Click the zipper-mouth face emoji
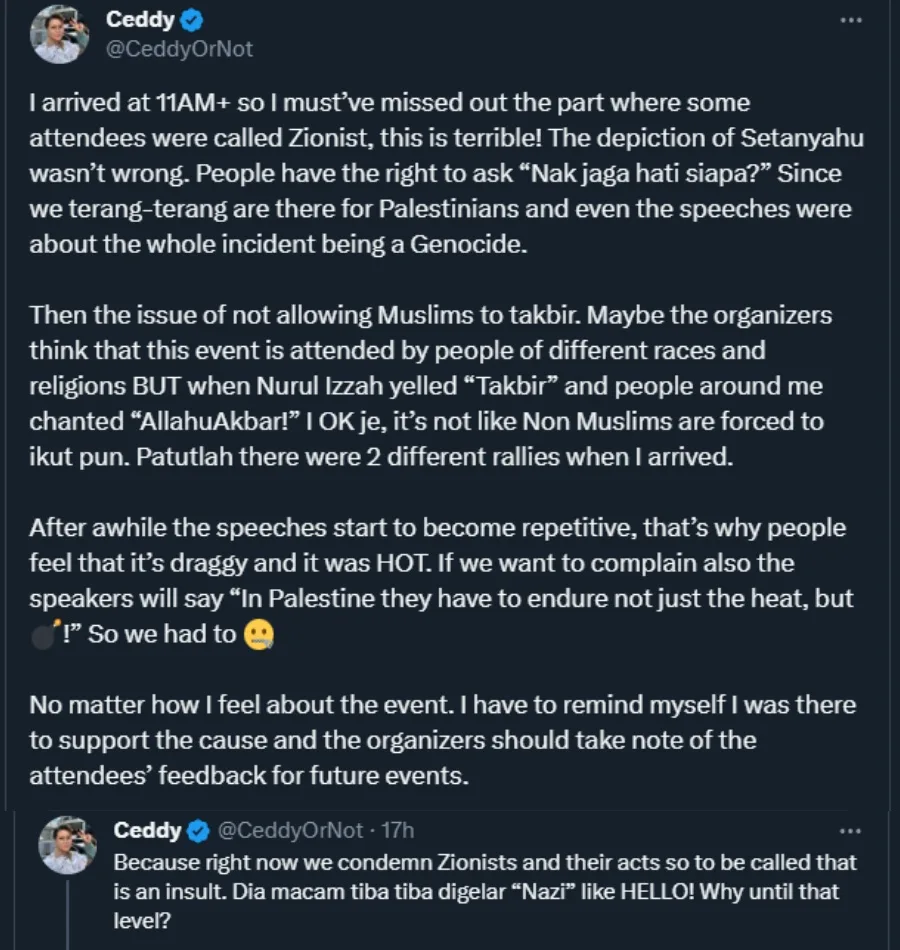 [x=259, y=636]
